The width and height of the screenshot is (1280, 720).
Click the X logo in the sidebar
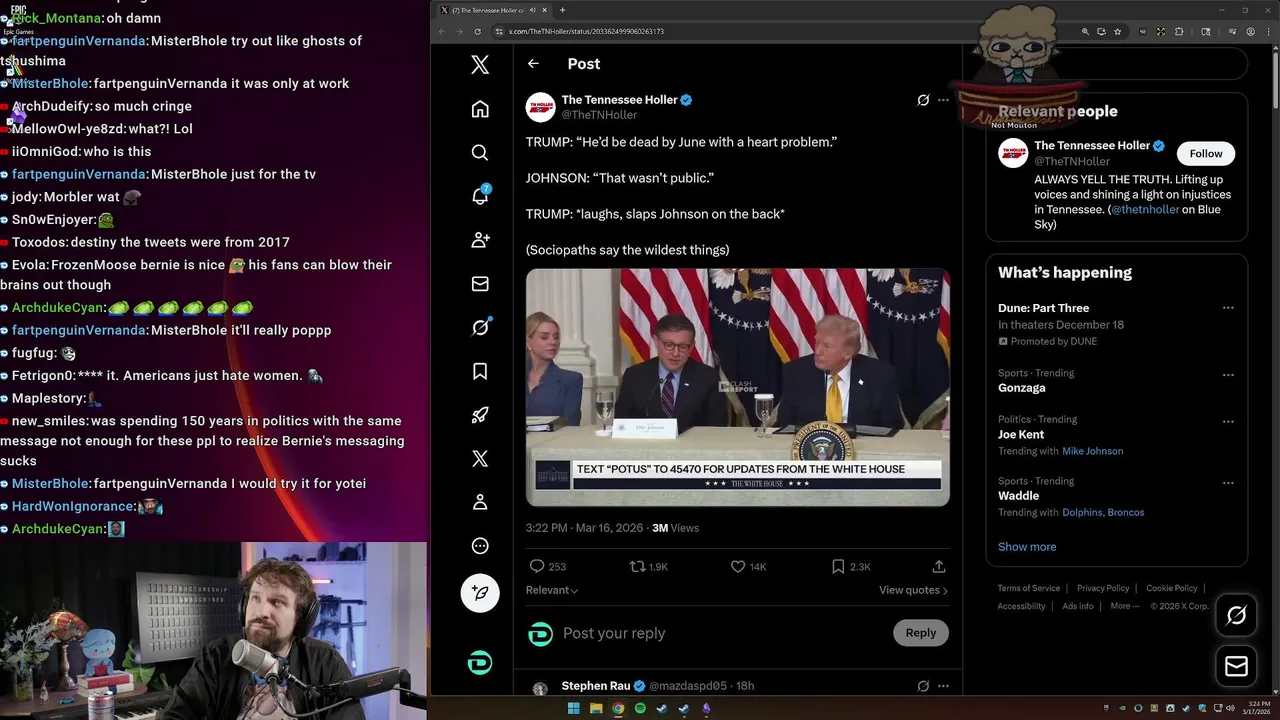point(480,65)
